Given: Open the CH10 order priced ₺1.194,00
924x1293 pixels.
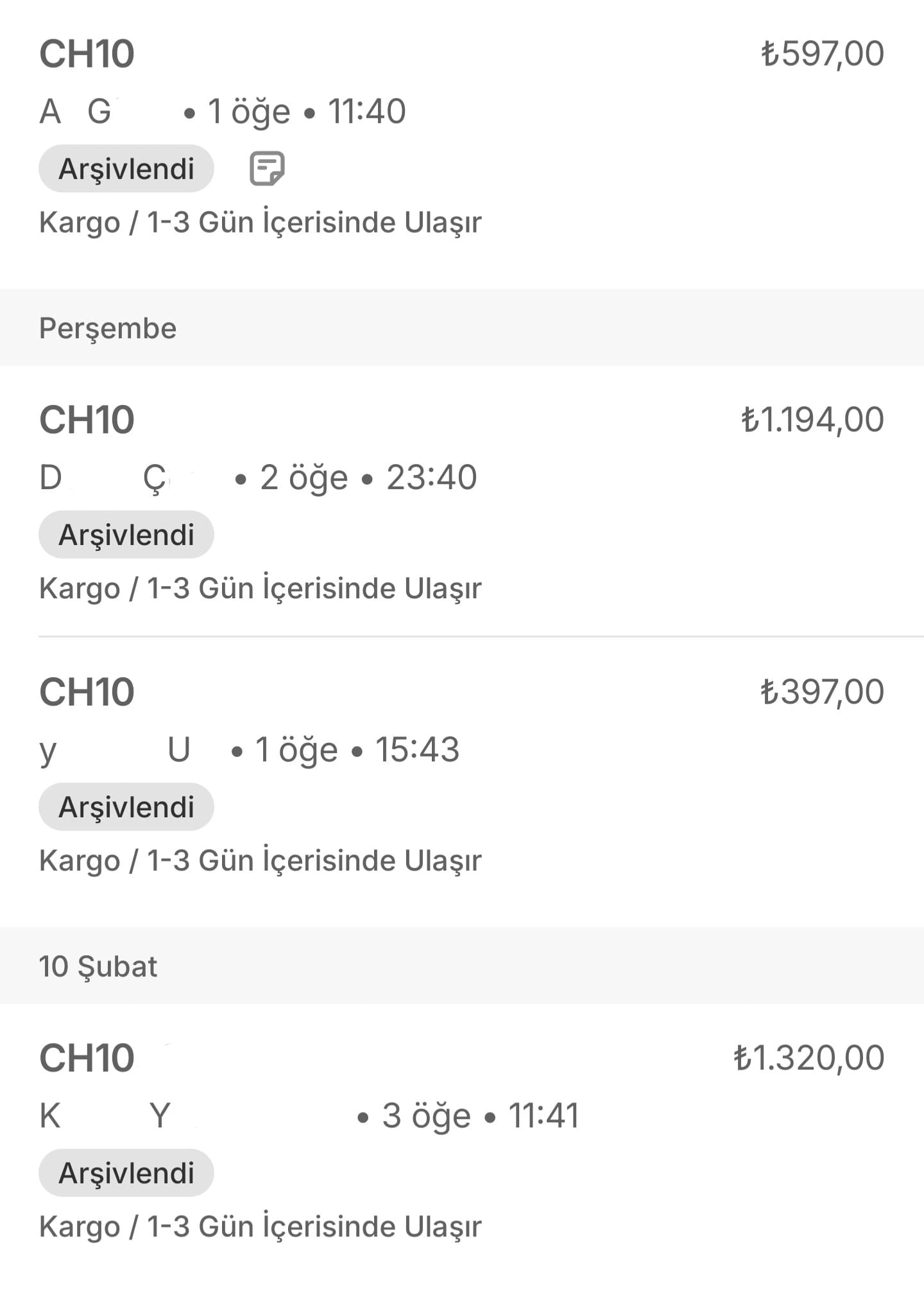Looking at the screenshot, I should tap(87, 420).
